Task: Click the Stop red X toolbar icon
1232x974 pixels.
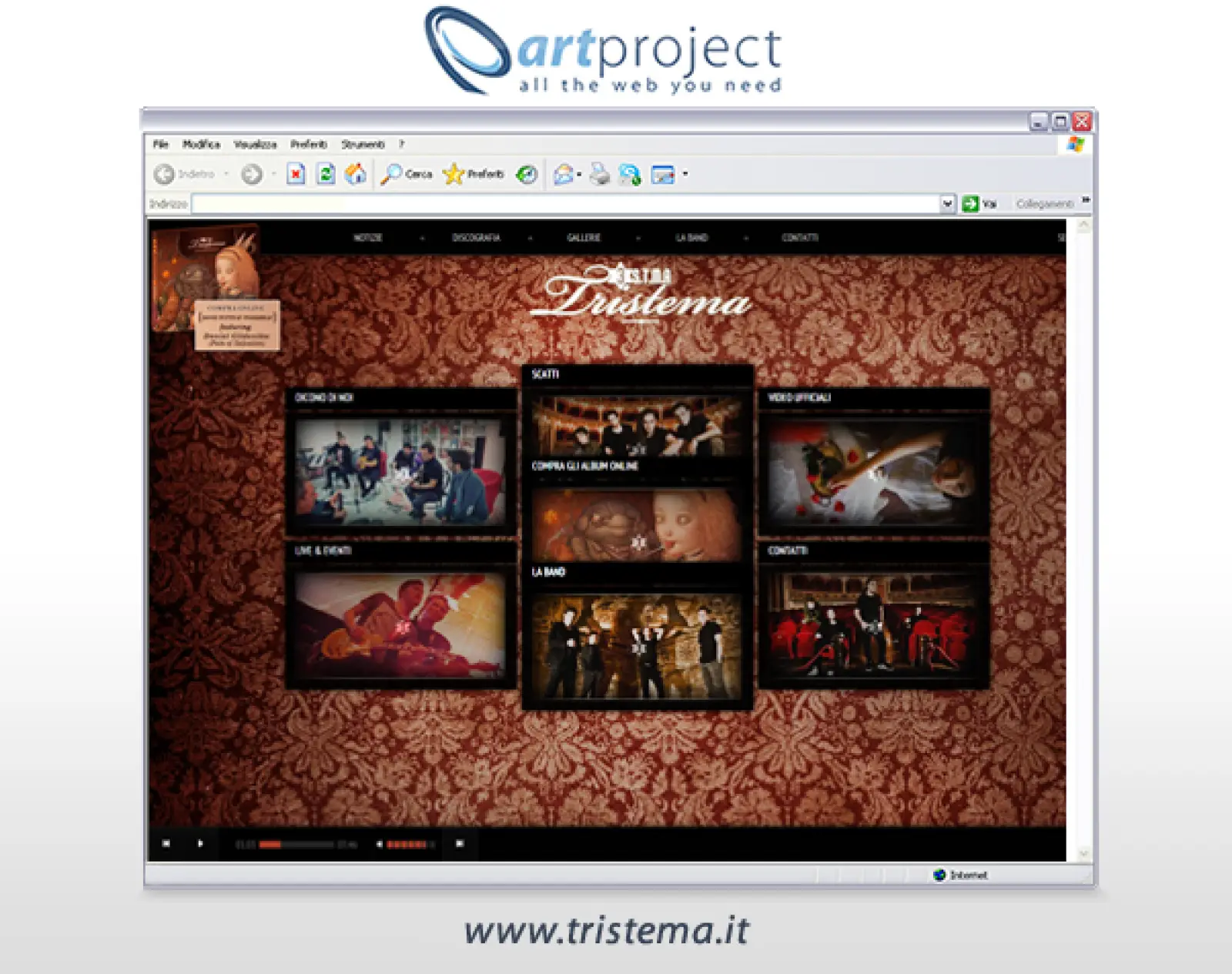Action: (296, 174)
